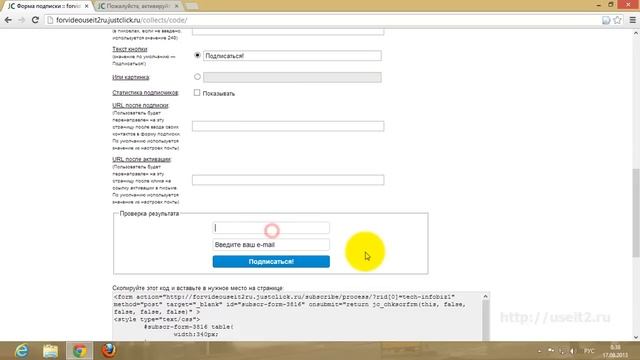640x360 pixels.
Task: Click the 'URL после активации' label link
Action: (x=142, y=159)
